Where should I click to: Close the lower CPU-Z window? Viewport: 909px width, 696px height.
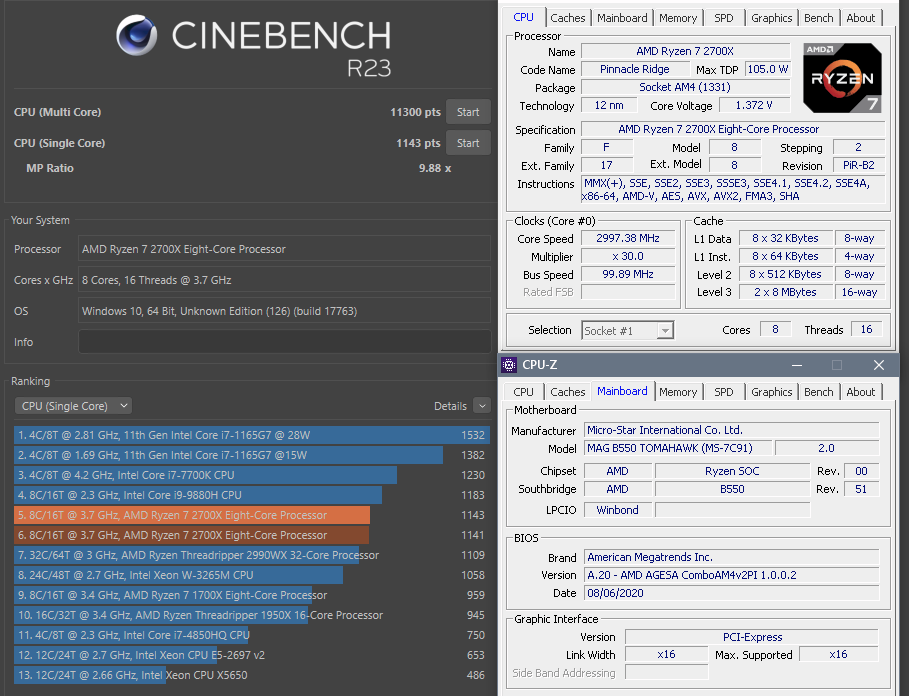coord(879,365)
